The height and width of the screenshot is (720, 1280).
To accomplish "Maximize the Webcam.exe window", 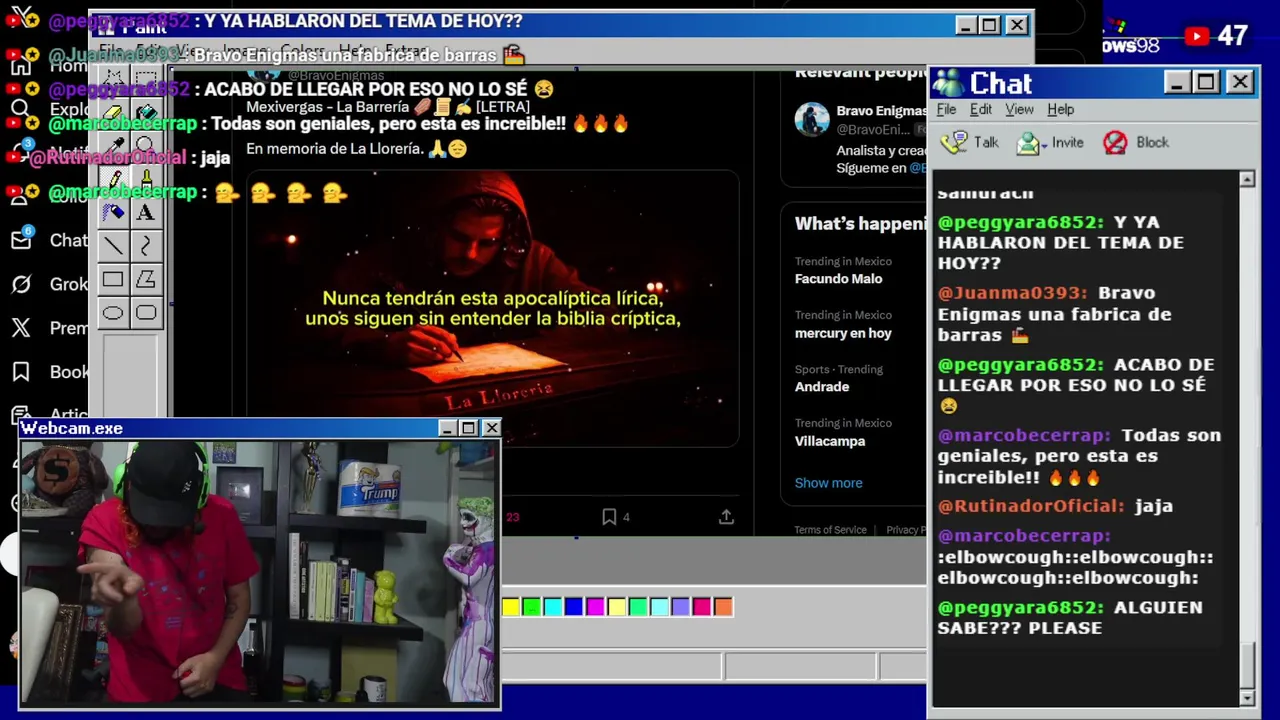I will coord(469,428).
